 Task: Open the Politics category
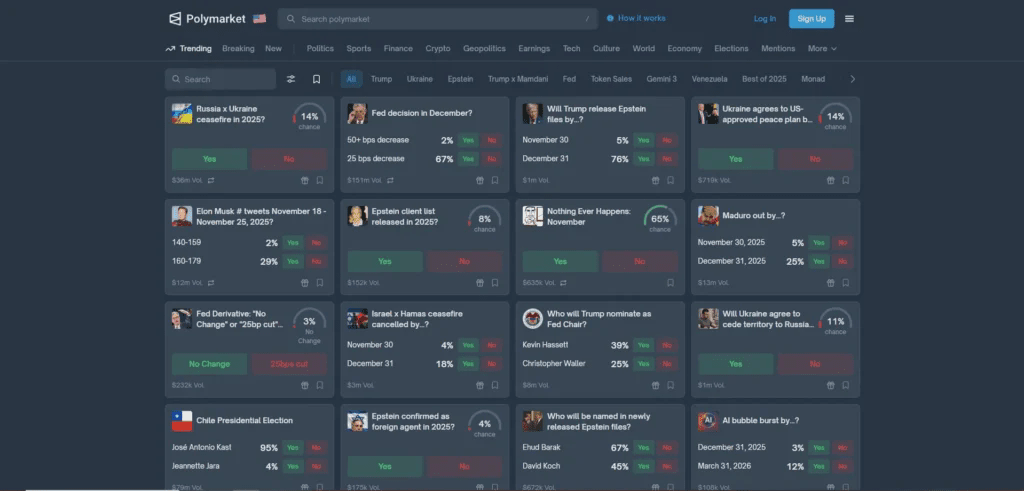(x=320, y=49)
